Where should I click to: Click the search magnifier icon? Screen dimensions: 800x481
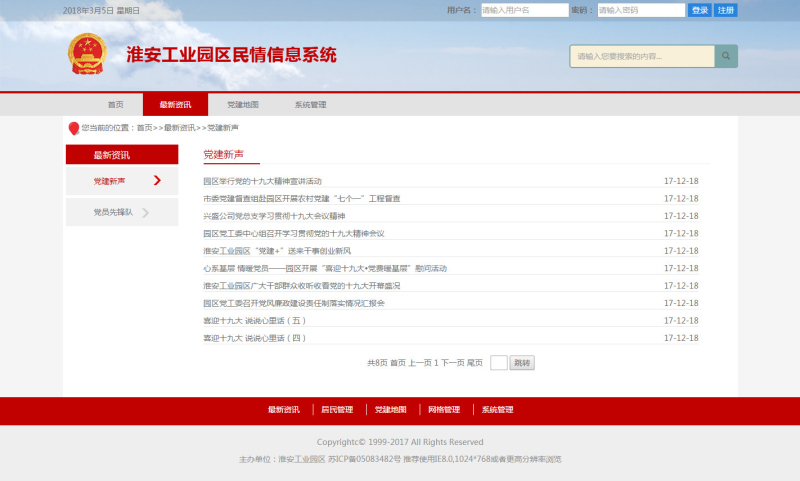coord(726,56)
